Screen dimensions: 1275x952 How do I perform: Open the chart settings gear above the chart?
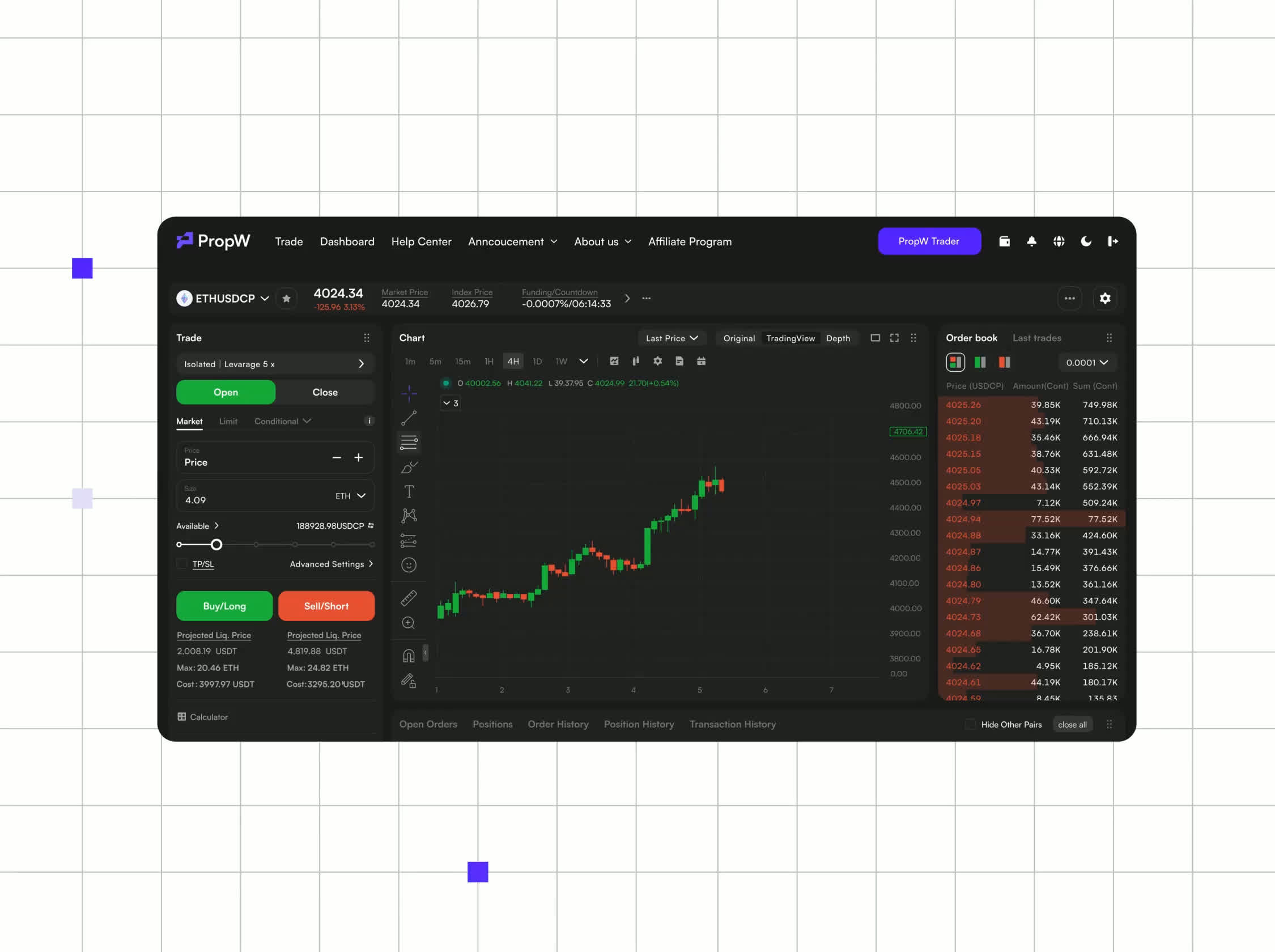click(x=657, y=362)
